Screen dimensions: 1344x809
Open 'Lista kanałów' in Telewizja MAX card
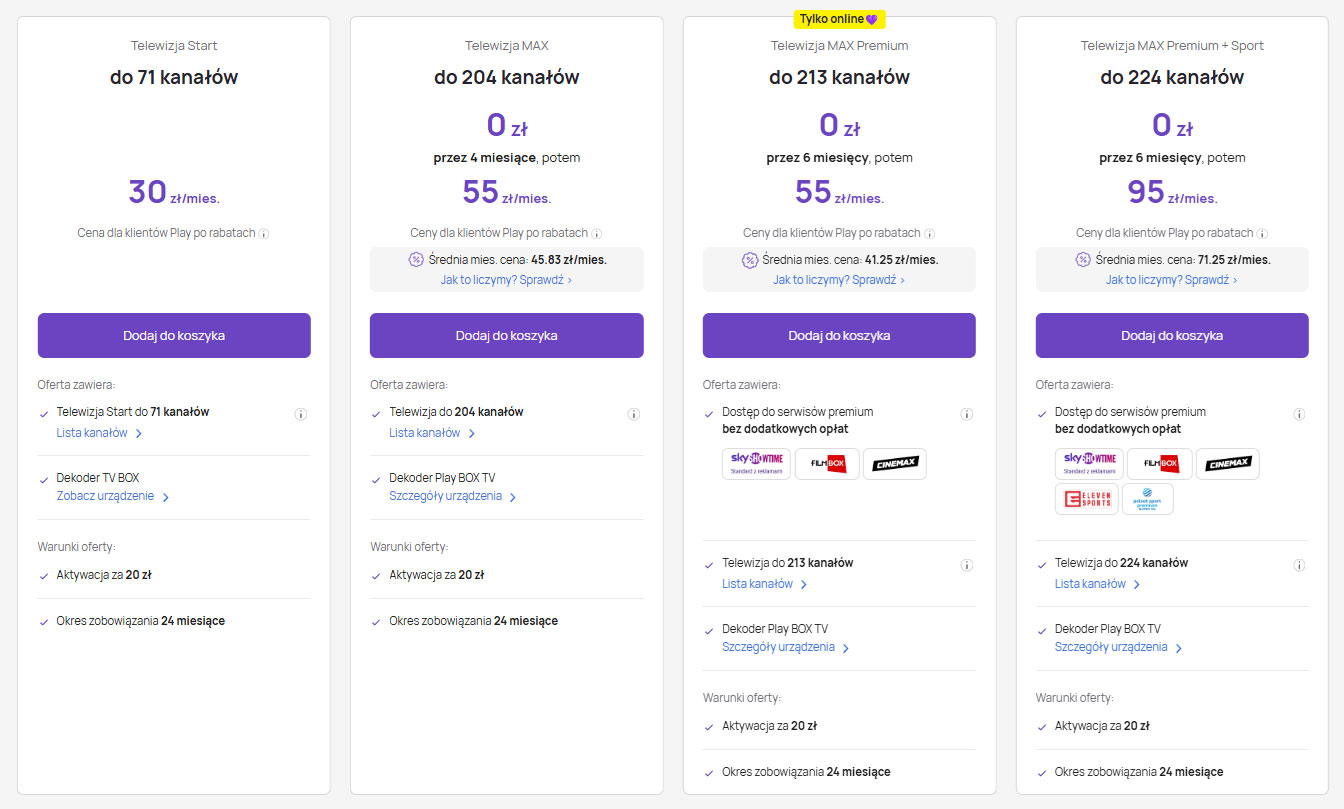[425, 433]
